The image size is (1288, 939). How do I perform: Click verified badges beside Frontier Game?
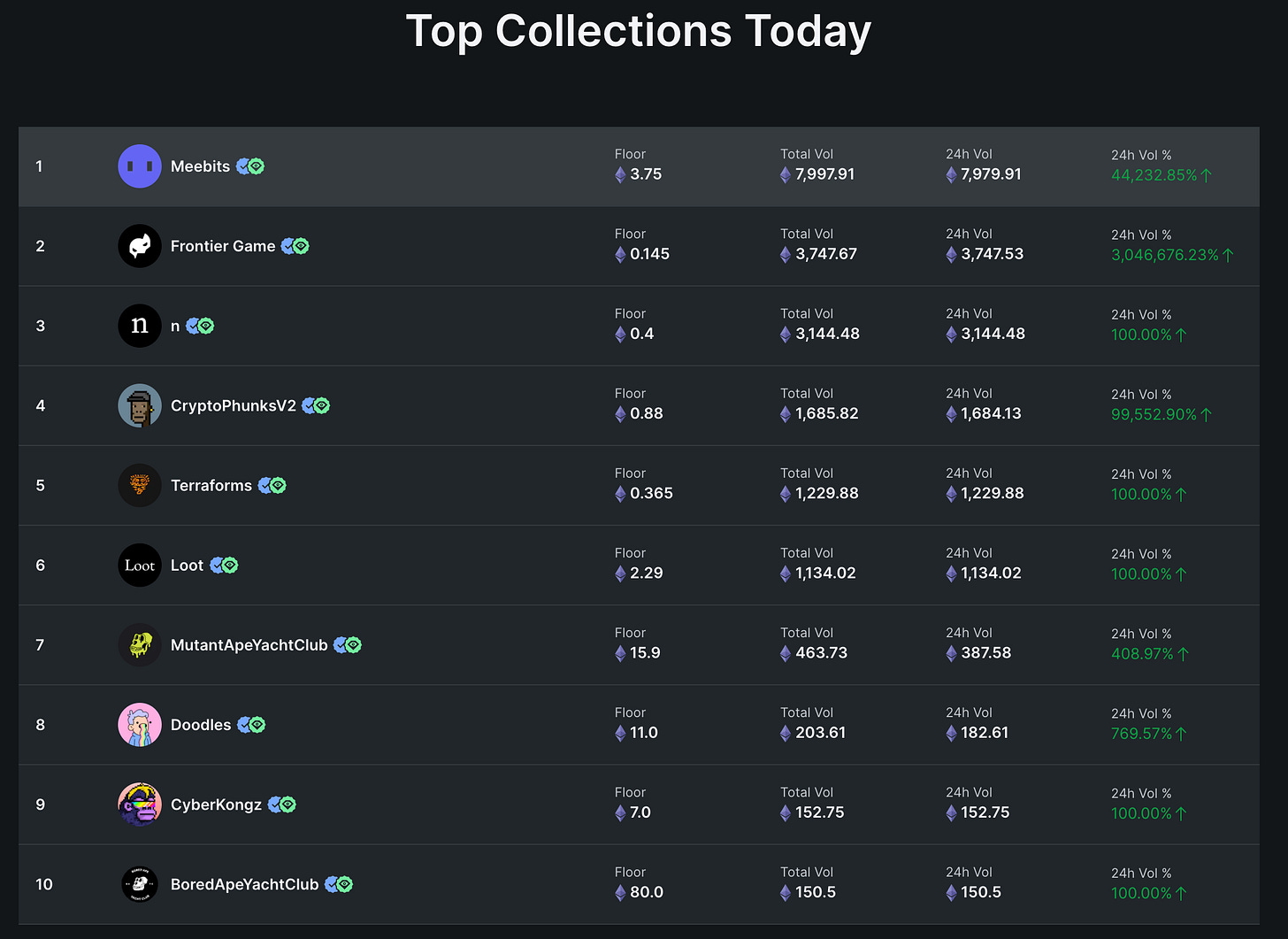tap(295, 246)
